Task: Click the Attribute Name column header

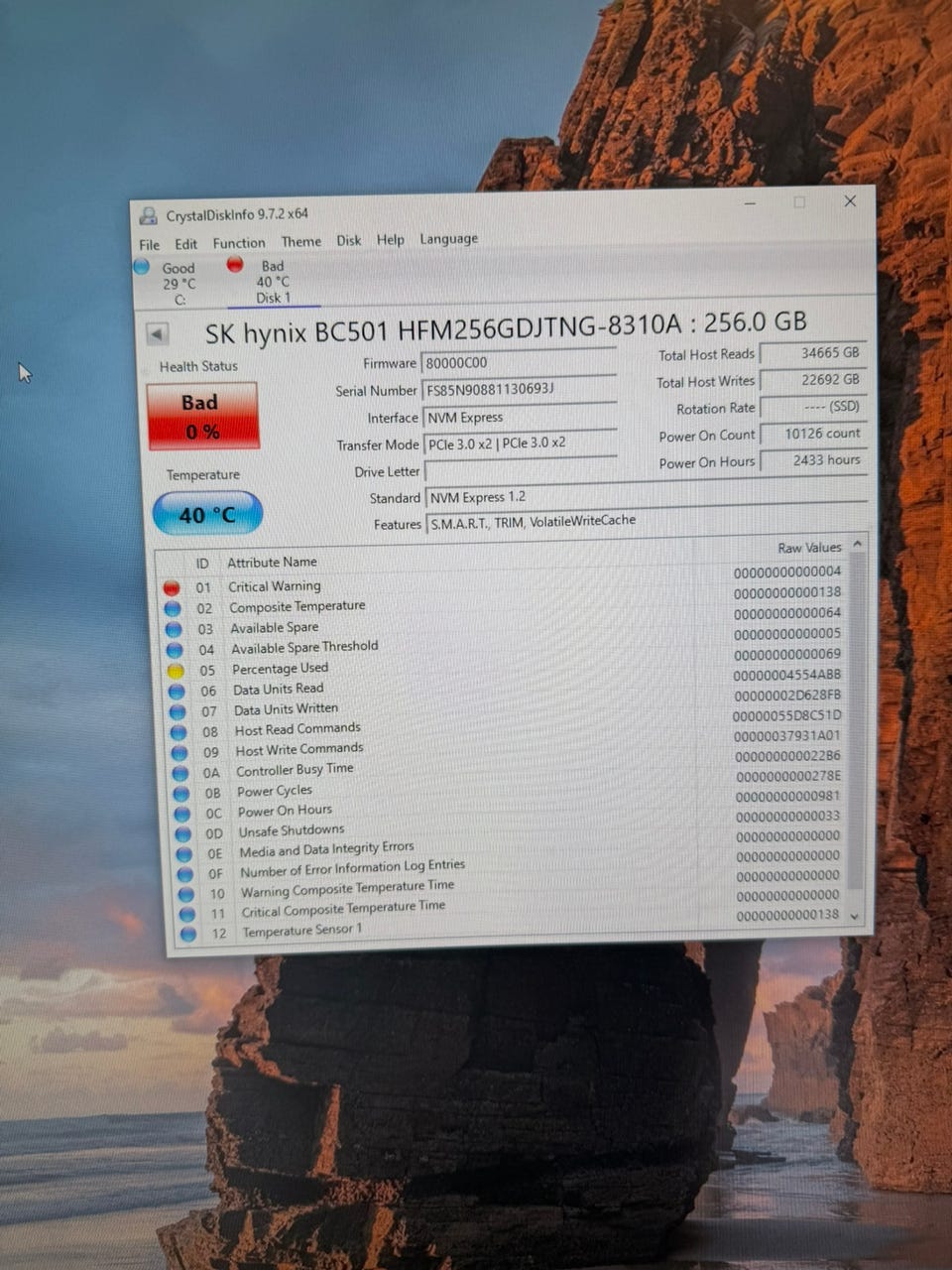Action: (273, 562)
